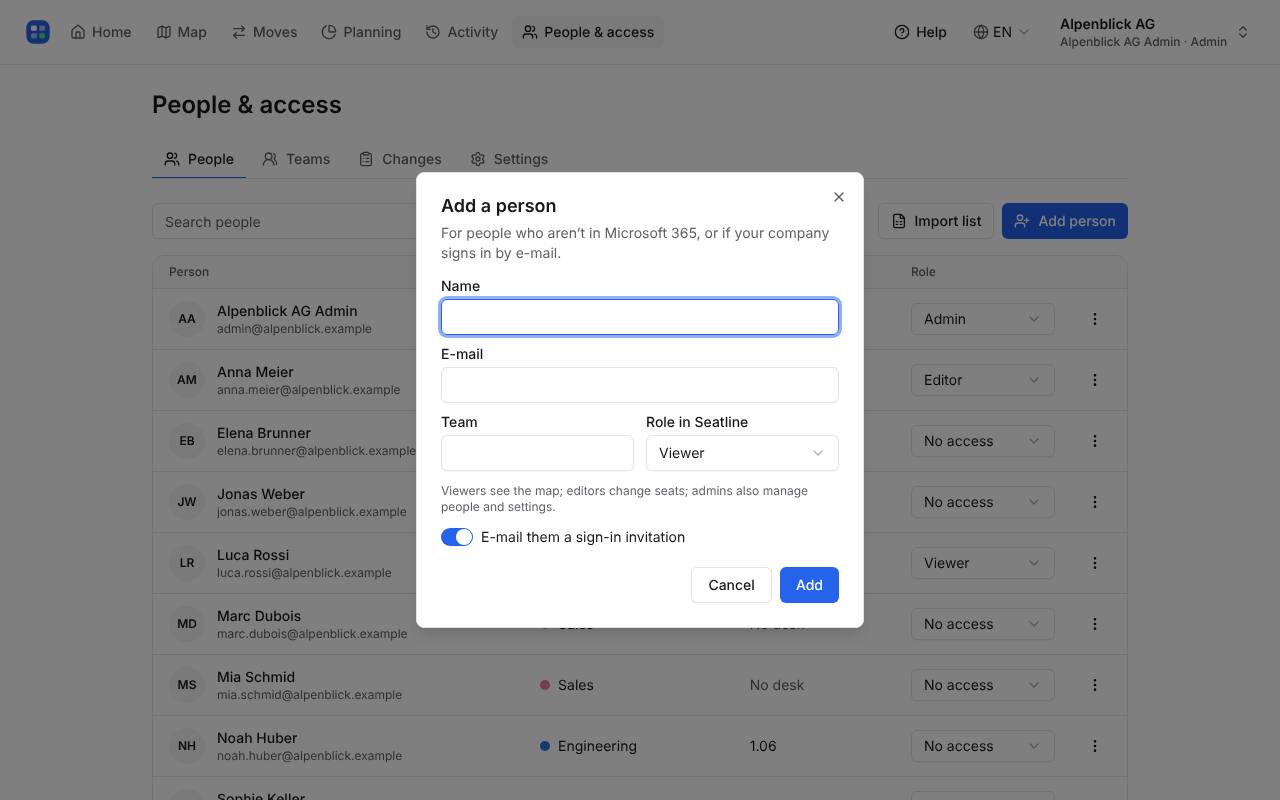Screen dimensions: 1280x800
Task: Open the Planning navigation item
Action: coord(361,32)
